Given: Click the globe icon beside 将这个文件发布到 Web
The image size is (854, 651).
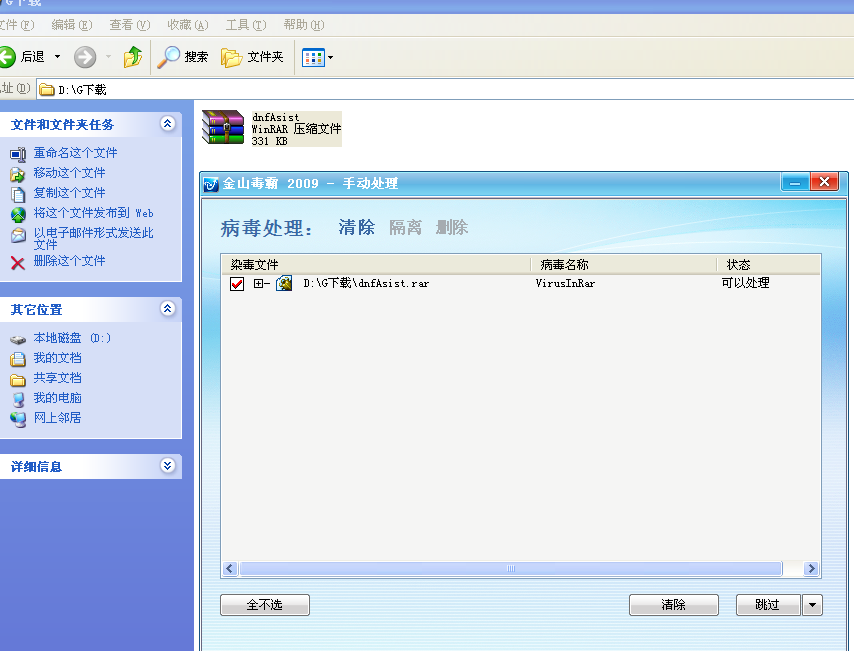Looking at the screenshot, I should 18,215.
